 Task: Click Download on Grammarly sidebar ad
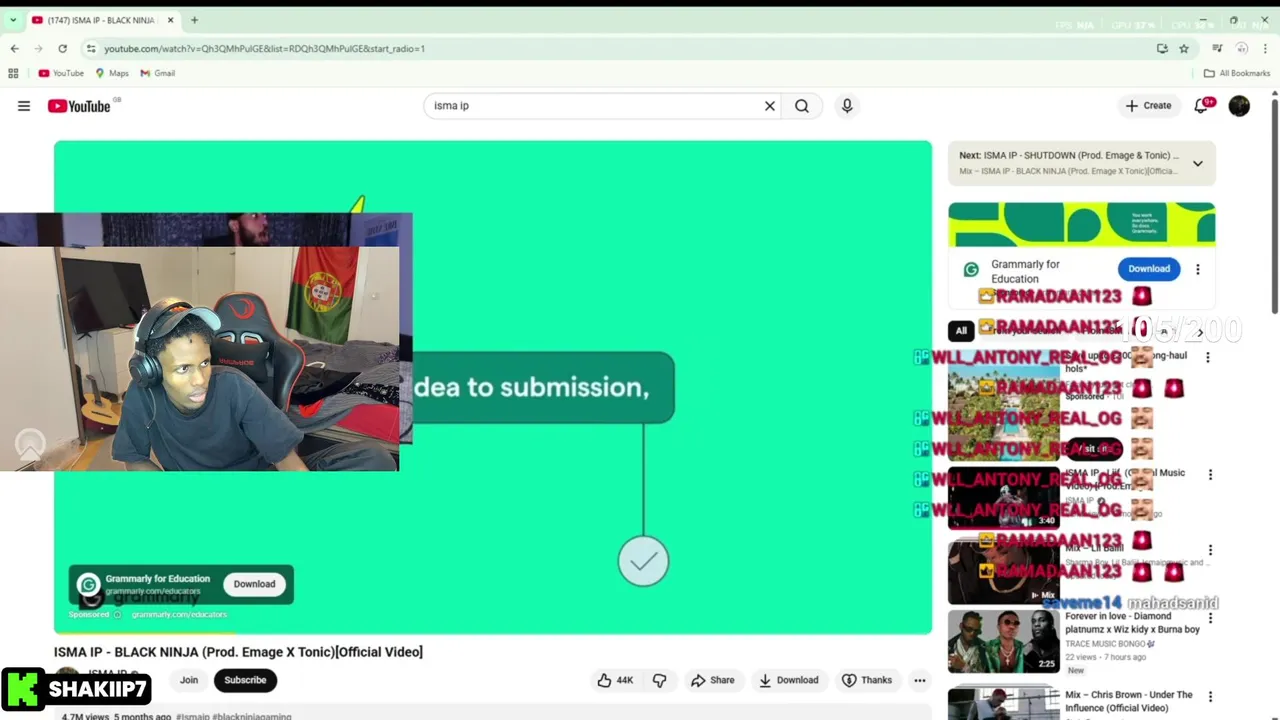coord(1149,269)
